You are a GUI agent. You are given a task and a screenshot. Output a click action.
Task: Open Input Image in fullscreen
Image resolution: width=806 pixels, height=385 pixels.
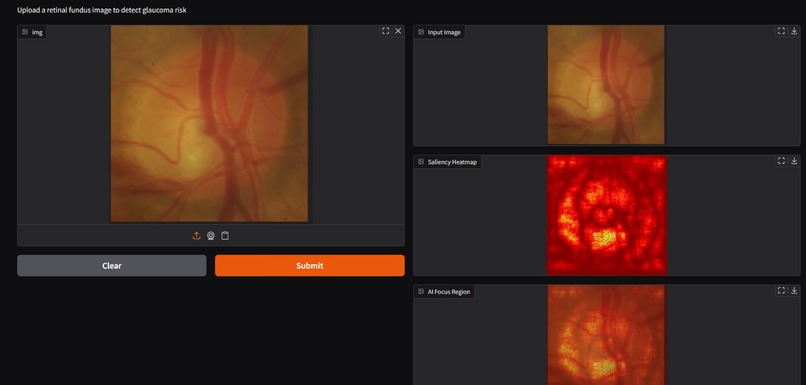781,31
